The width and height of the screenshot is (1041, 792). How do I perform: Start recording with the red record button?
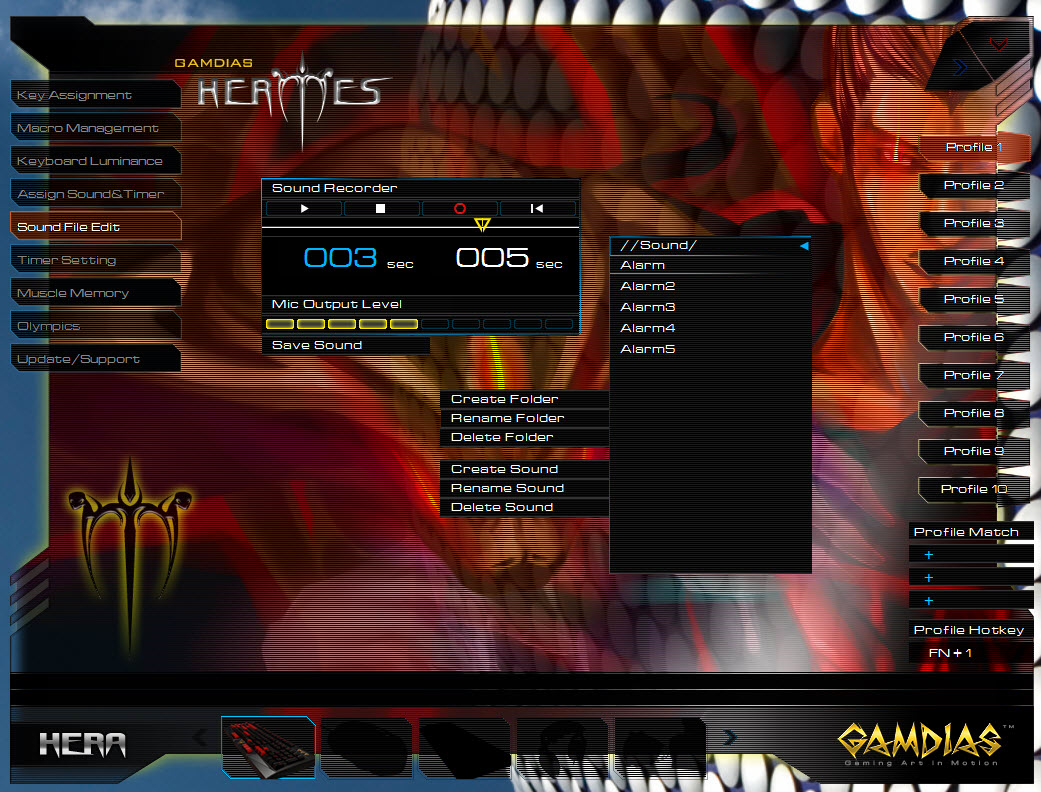coord(459,208)
